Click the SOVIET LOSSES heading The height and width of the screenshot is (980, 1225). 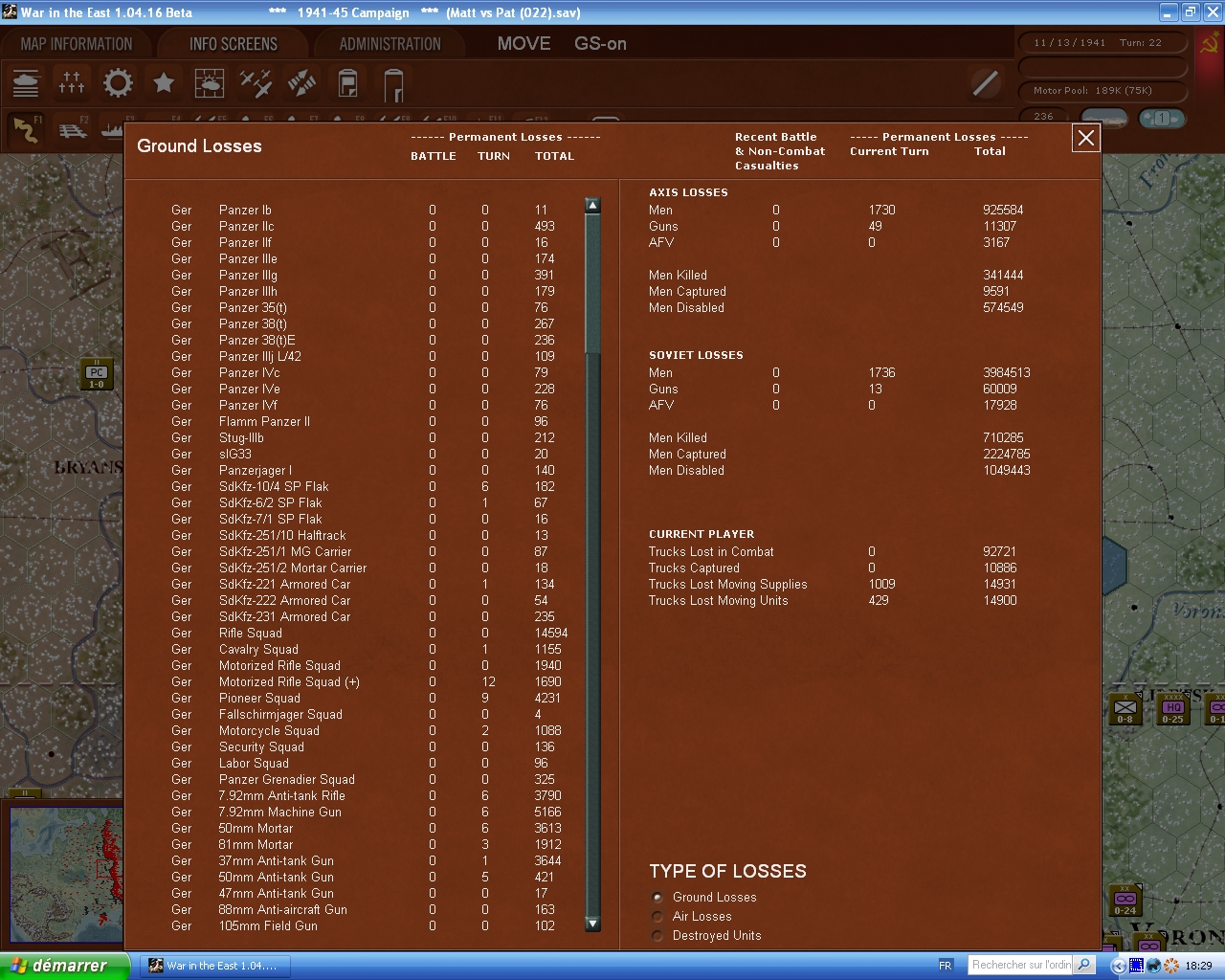(x=696, y=356)
